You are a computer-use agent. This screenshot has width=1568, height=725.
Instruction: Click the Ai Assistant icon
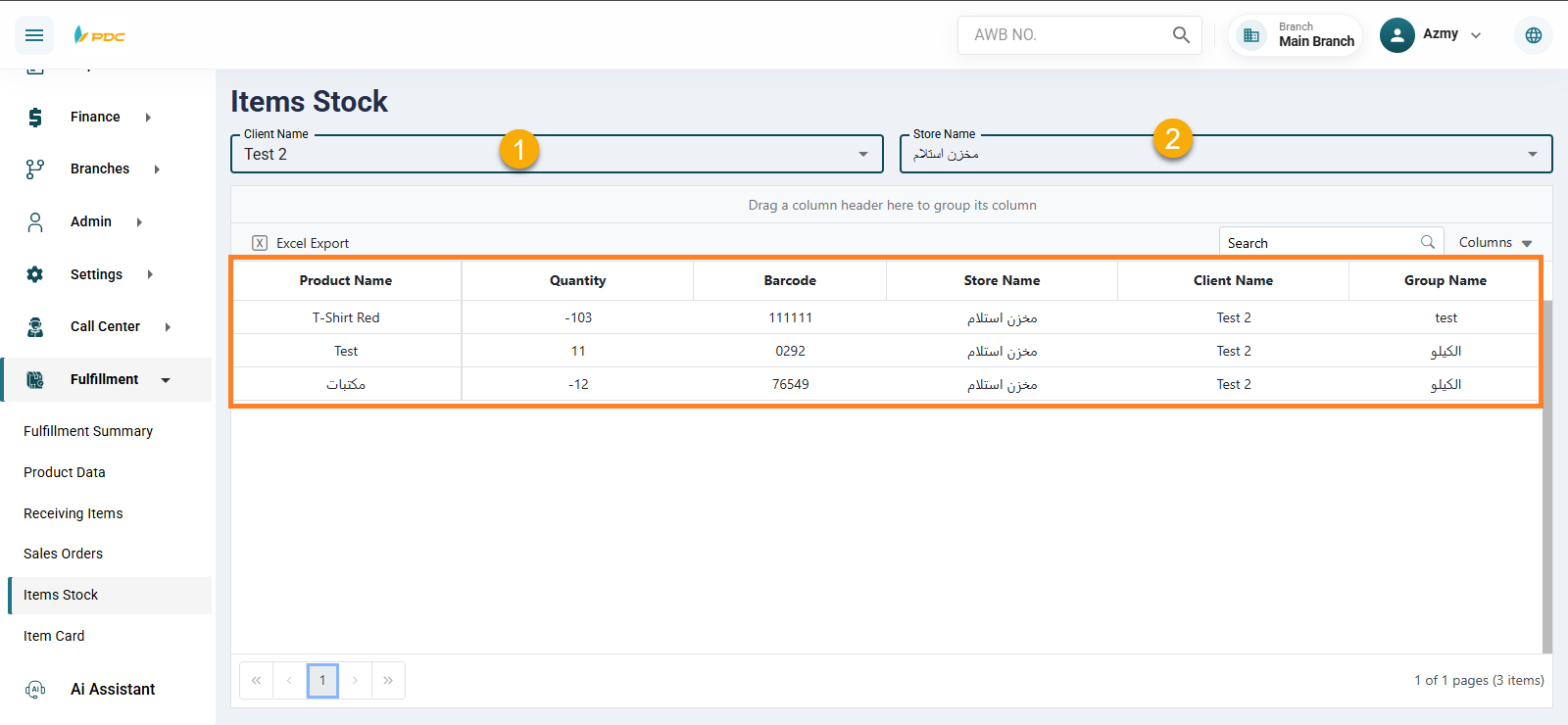click(x=35, y=690)
